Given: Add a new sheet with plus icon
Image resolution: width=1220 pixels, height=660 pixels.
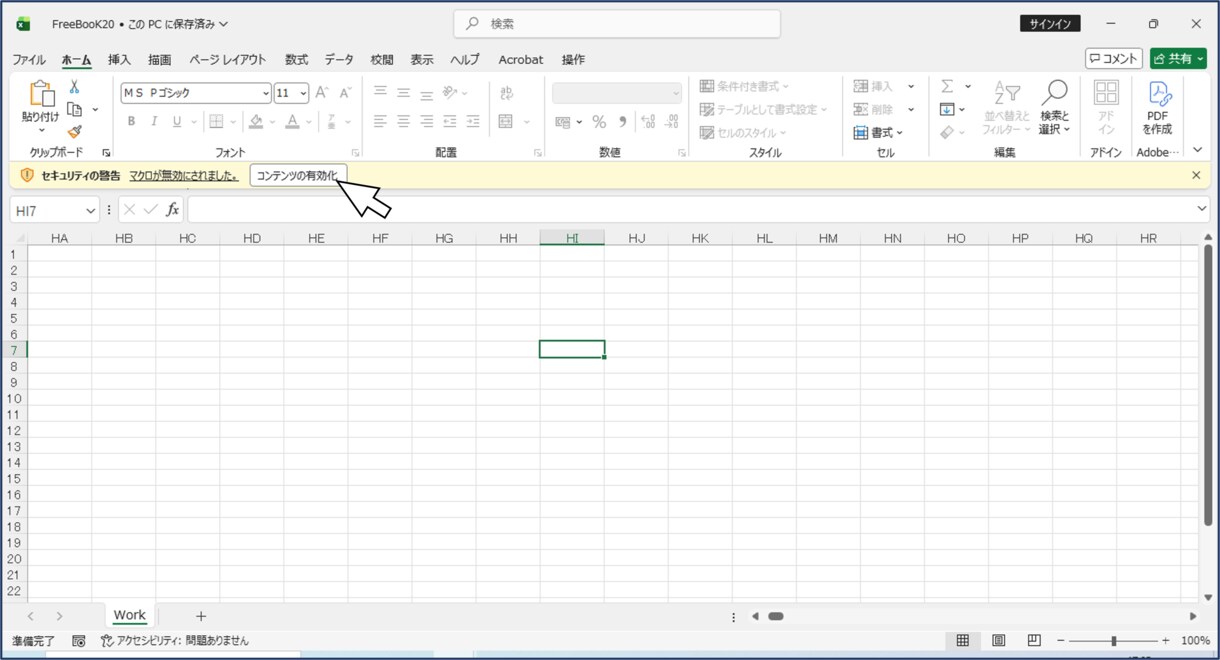Looking at the screenshot, I should (x=201, y=616).
